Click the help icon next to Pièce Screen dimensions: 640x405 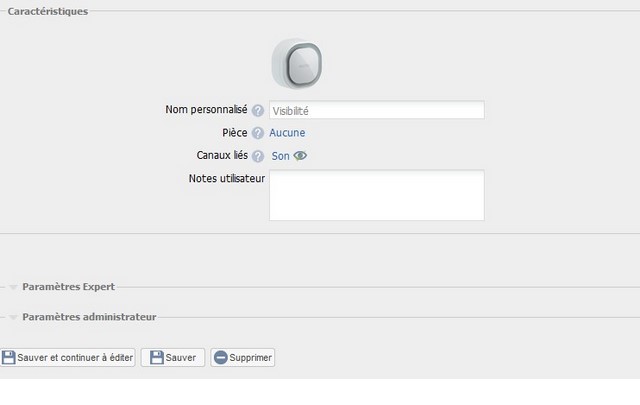(258, 133)
